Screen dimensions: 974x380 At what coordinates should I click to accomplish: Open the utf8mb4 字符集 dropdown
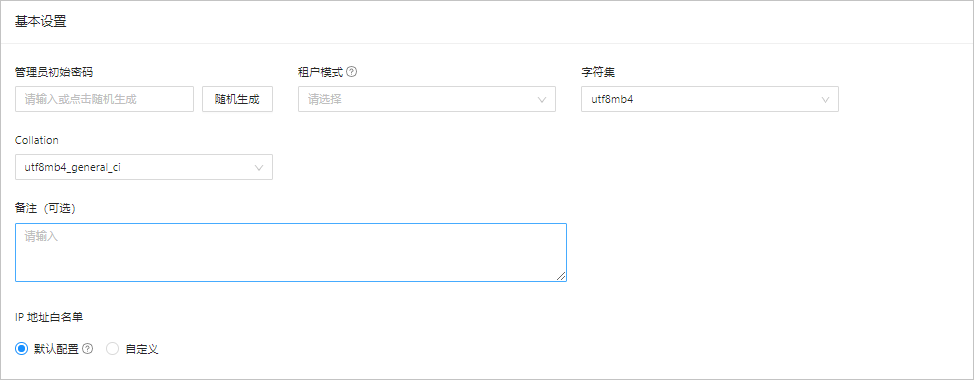tap(710, 99)
